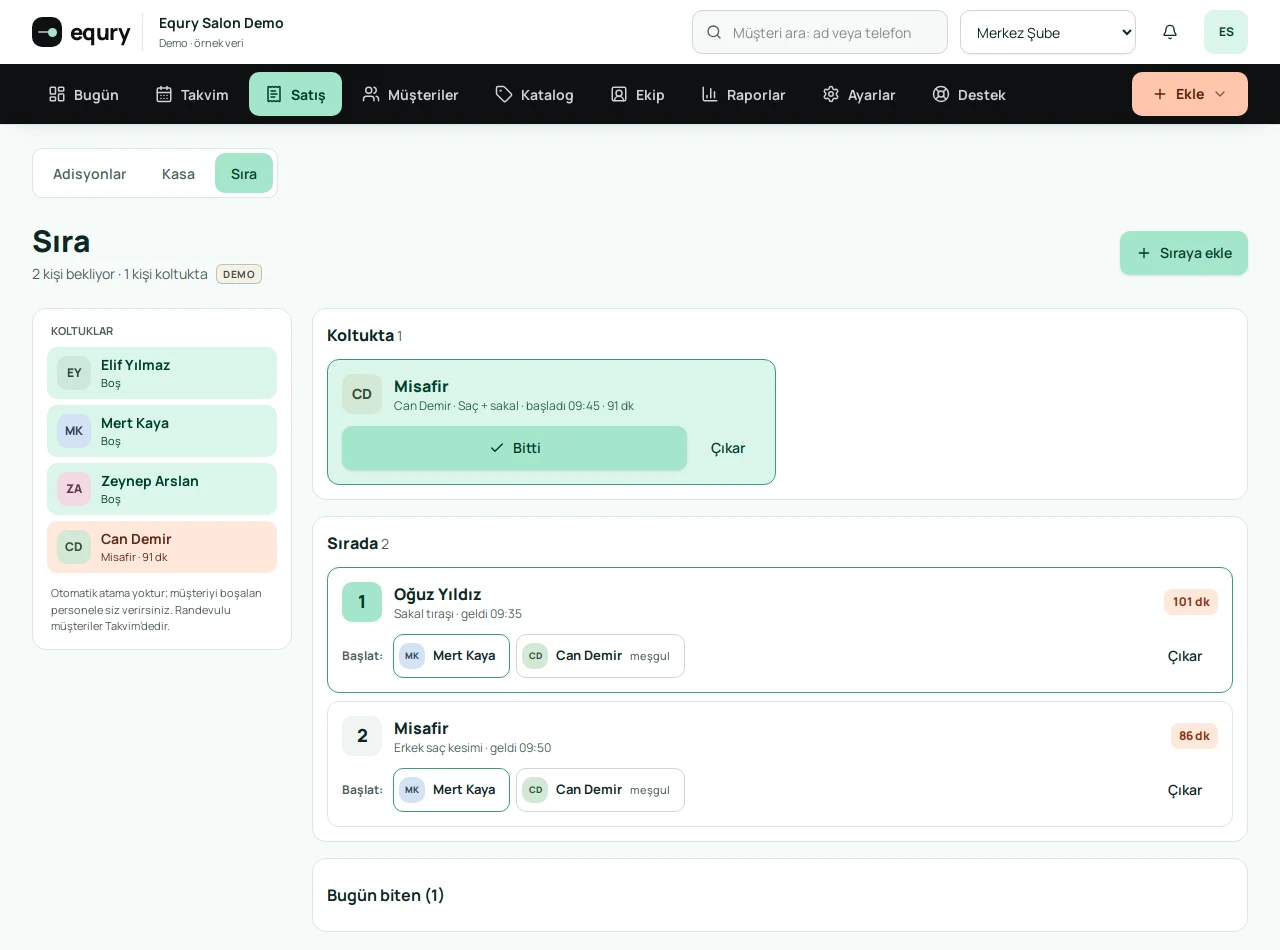Select Can Demir chair in Koltuklar
Screen dimensions: 1280x950
[x=162, y=547]
